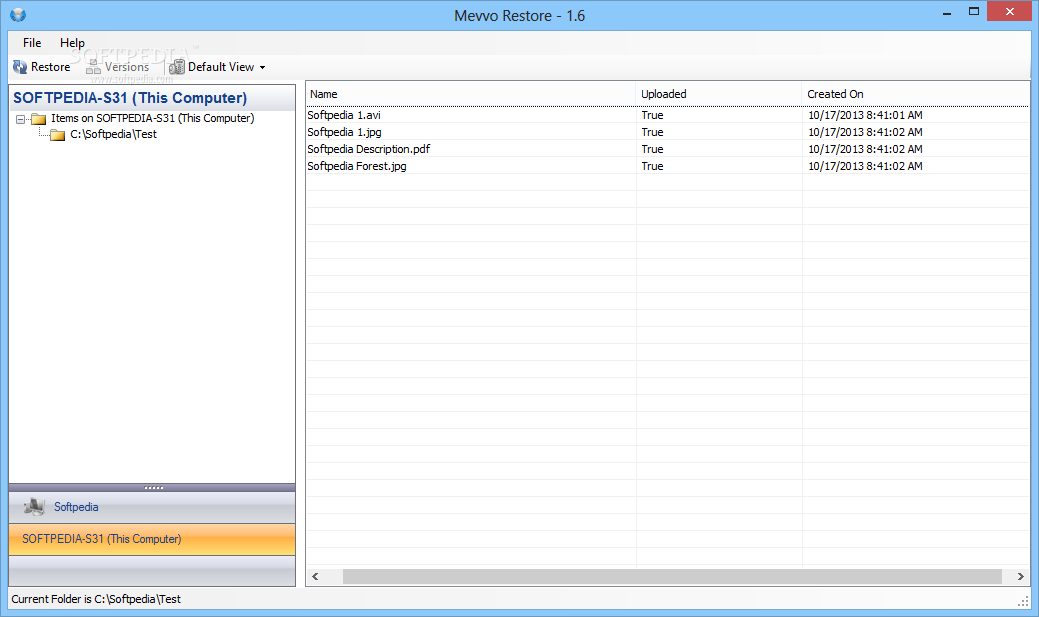The image size is (1039, 617).
Task: Click date 10/17/2013 8:41:01 AM
Action: tap(865, 115)
